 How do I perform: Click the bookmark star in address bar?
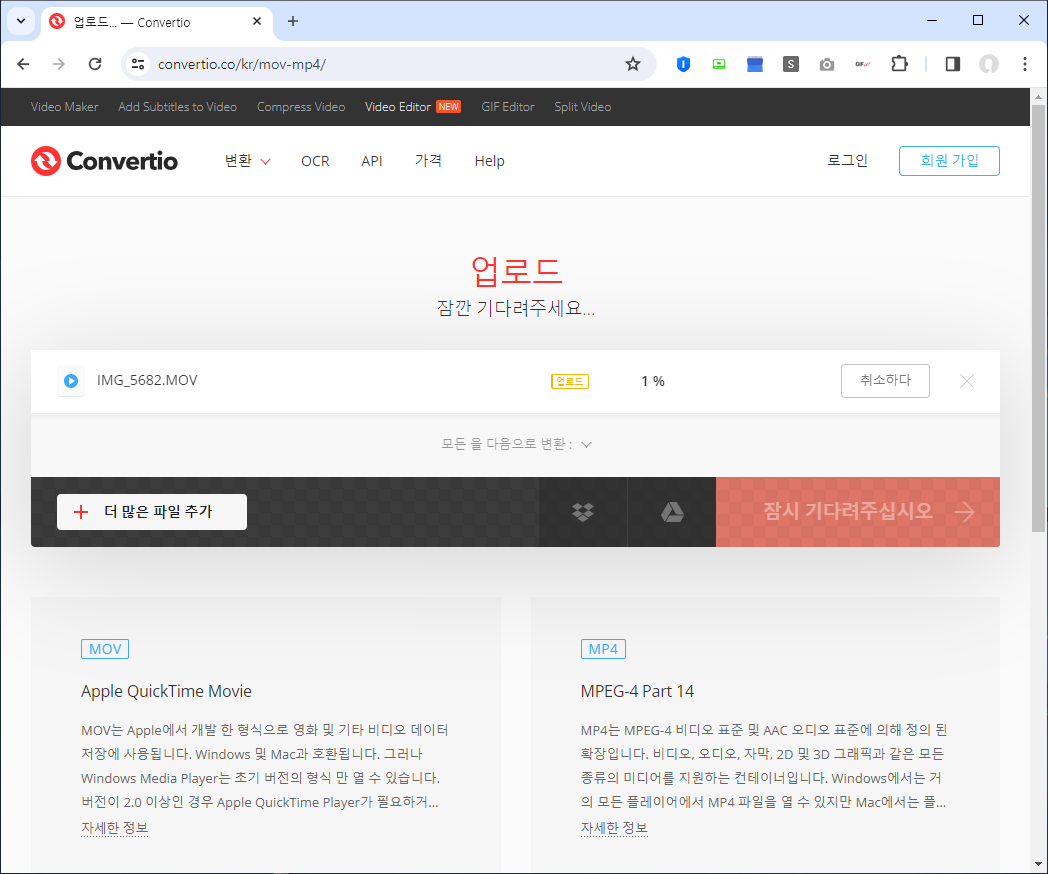tap(632, 62)
